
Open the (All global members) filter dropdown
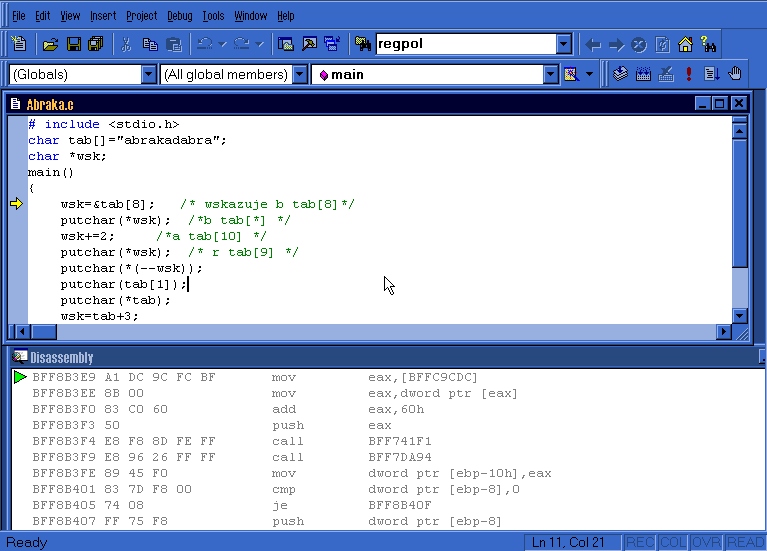coord(300,74)
